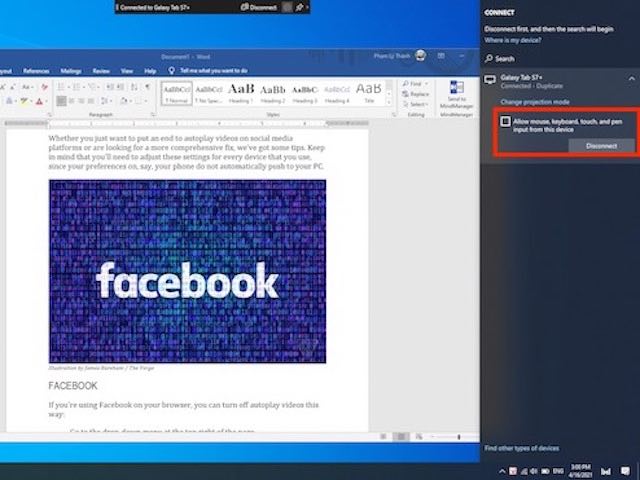Open the shading color dropdown
Image resolution: width=640 pixels, height=480 pixels.
coord(130,101)
